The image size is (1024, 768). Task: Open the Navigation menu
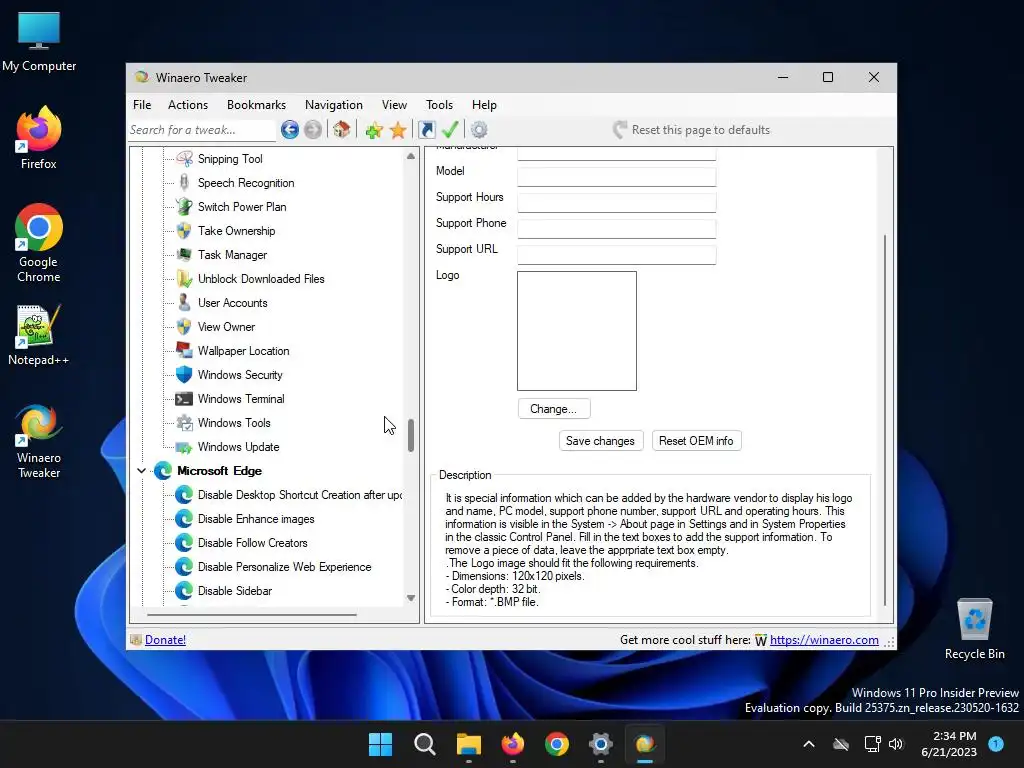pos(334,104)
